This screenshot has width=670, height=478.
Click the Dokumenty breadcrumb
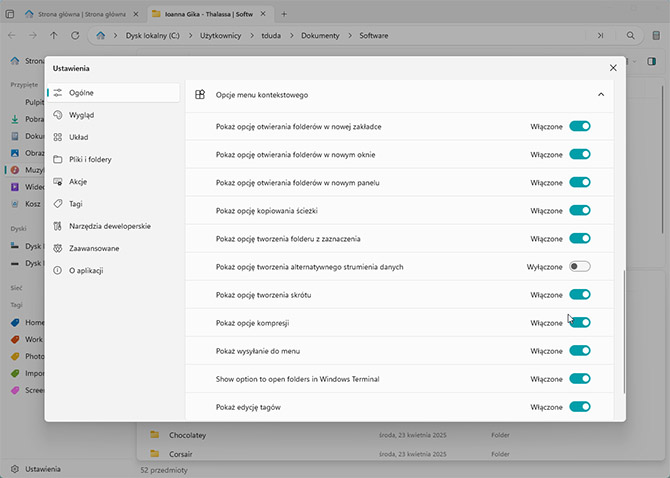coord(320,36)
